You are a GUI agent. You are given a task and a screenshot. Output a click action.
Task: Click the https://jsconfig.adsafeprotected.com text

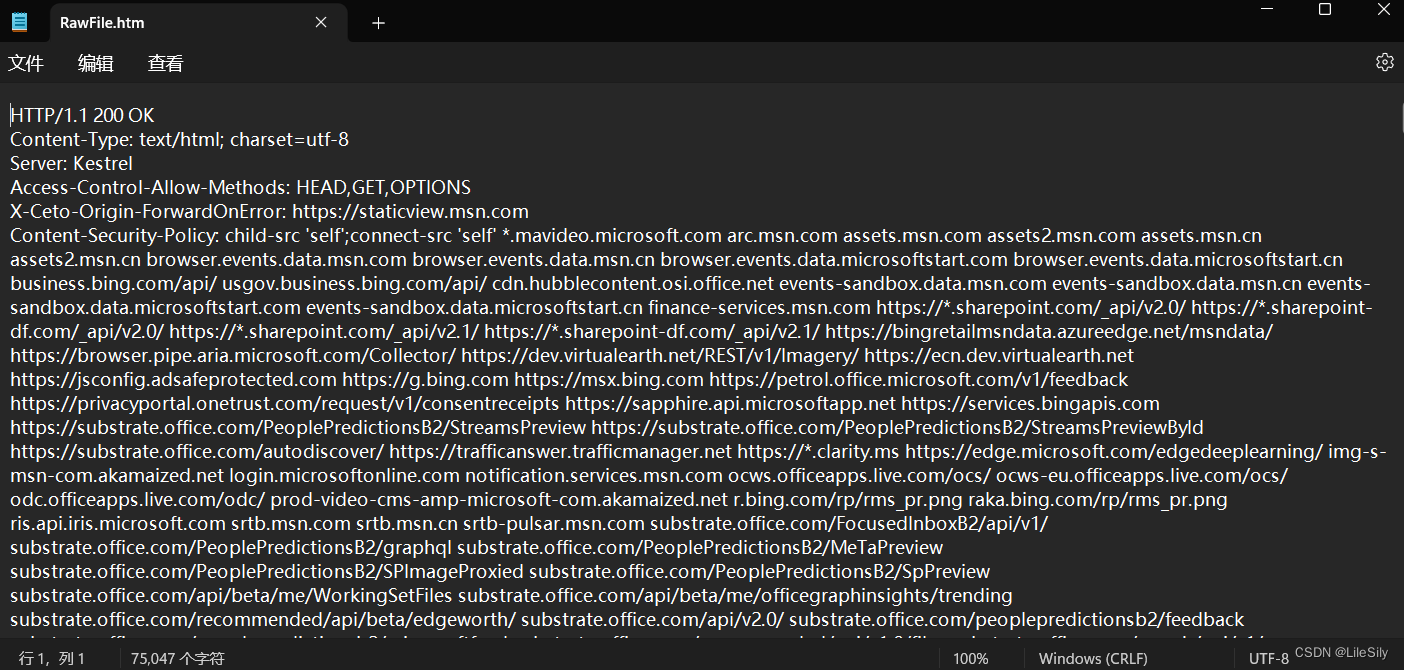coord(173,379)
